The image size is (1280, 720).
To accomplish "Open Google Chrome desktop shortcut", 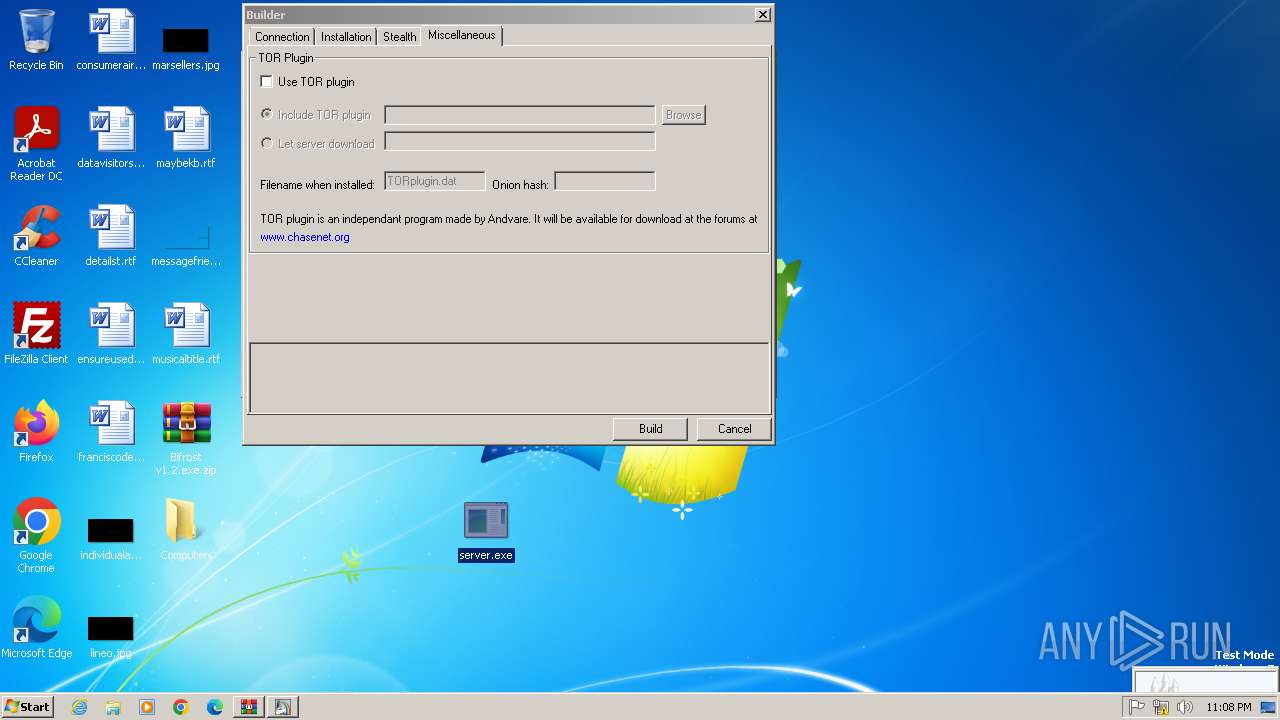I will [x=36, y=536].
